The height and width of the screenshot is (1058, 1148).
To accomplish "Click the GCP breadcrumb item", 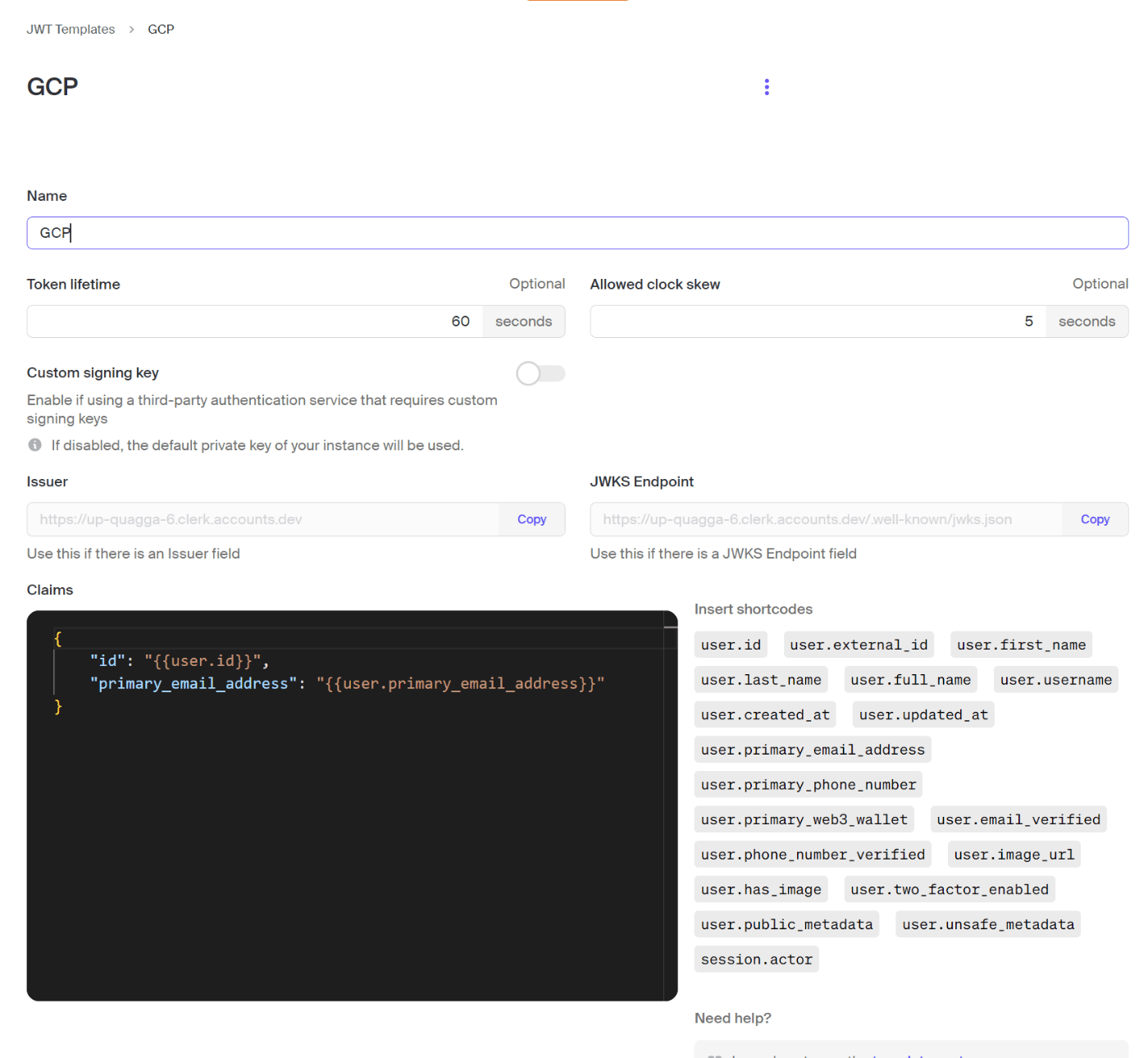I will coord(161,30).
